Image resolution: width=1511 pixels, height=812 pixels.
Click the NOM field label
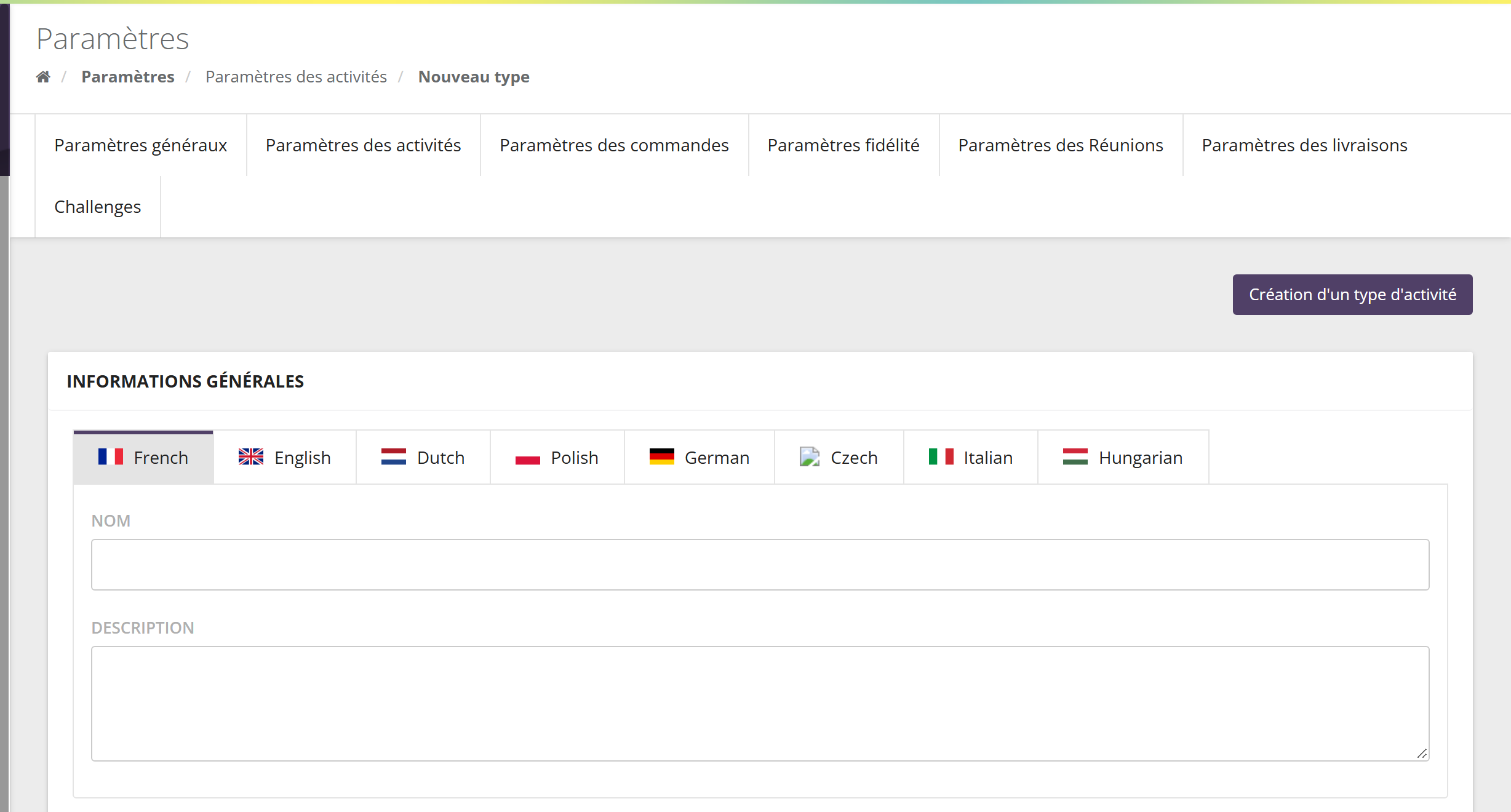111,521
